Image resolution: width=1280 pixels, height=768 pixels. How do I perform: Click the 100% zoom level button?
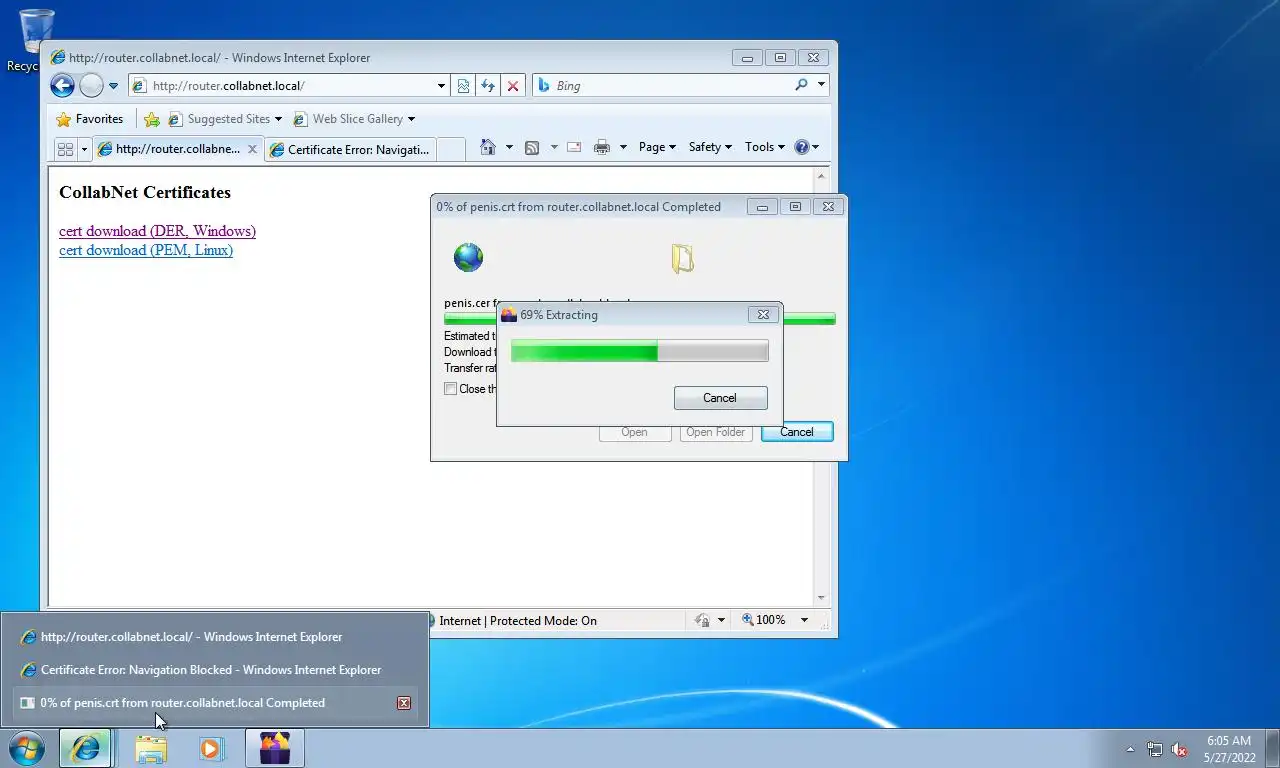(764, 620)
